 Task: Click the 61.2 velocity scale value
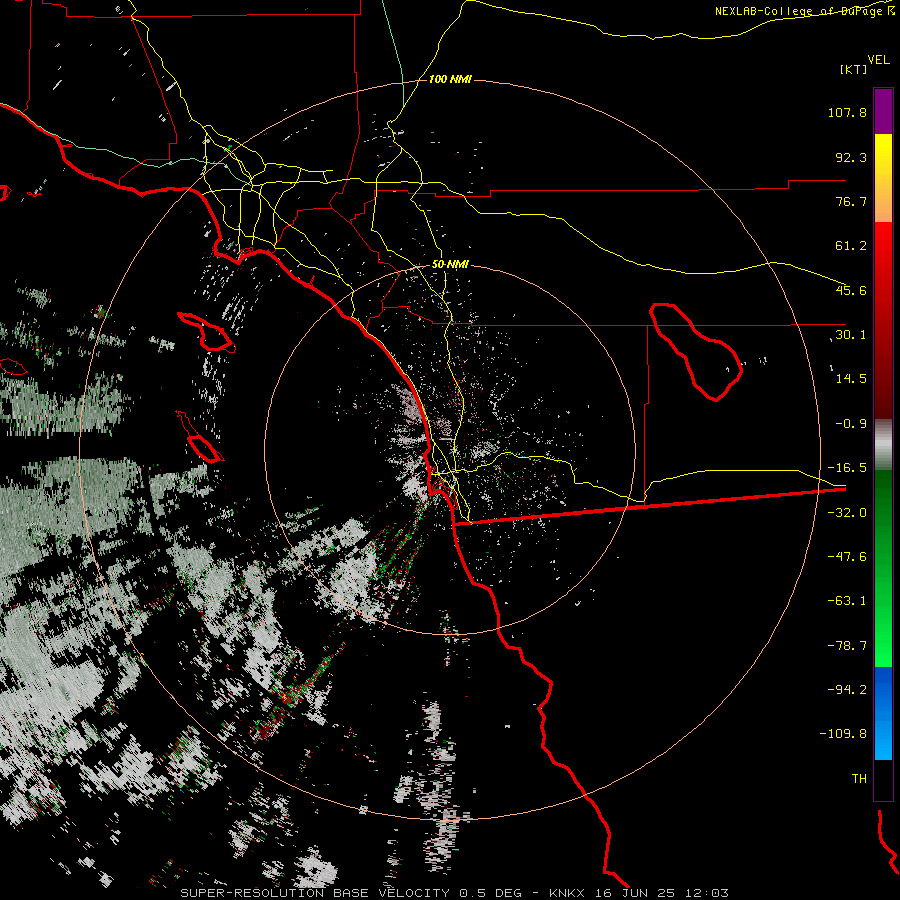(851, 246)
